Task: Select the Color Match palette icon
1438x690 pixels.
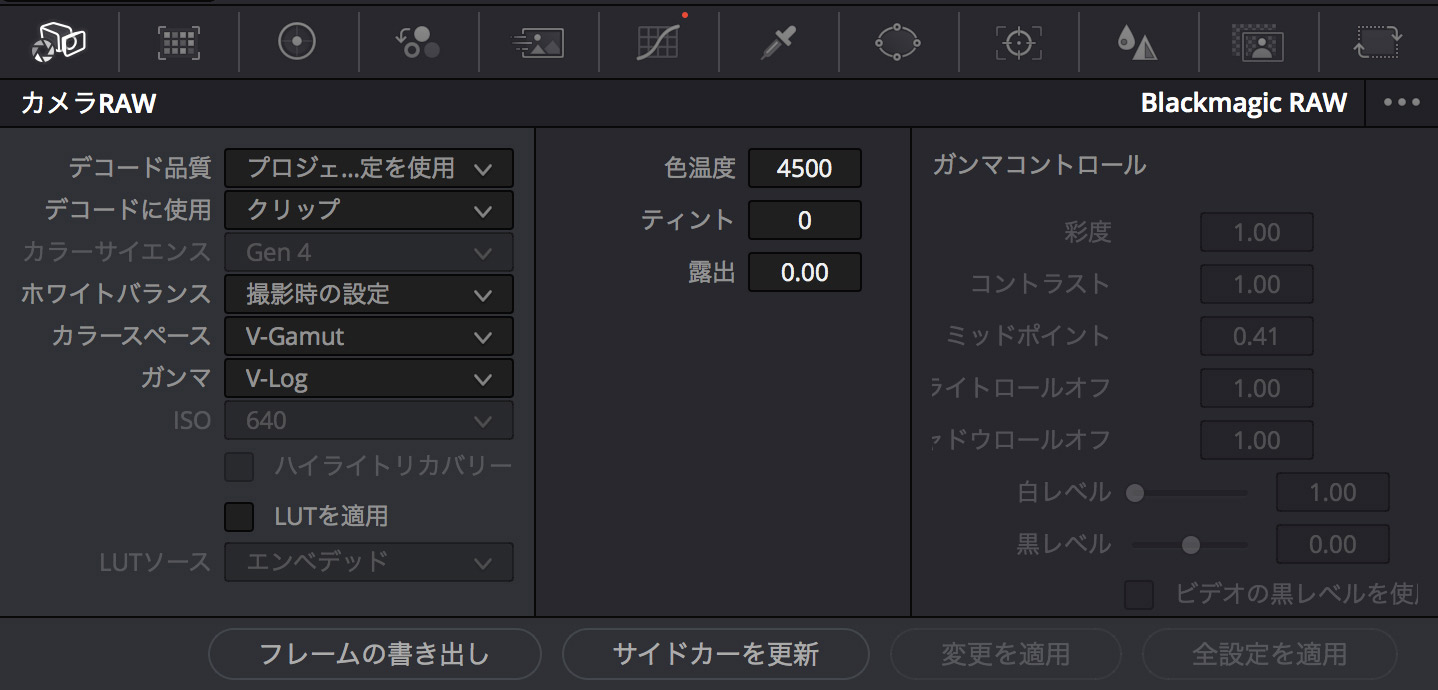Action: (178, 42)
